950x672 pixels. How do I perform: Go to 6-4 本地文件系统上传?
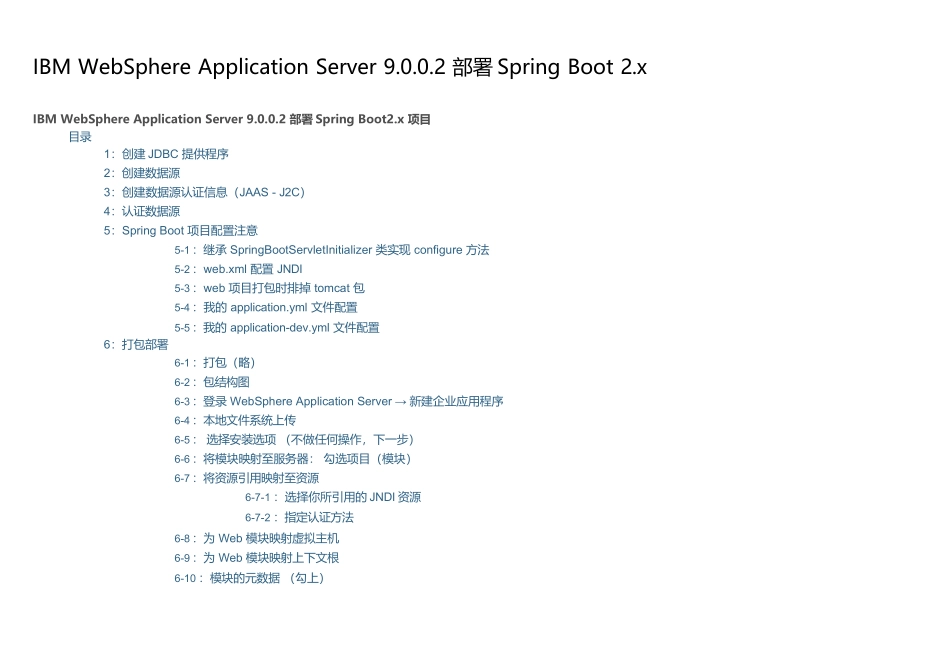pyautogui.click(x=235, y=421)
